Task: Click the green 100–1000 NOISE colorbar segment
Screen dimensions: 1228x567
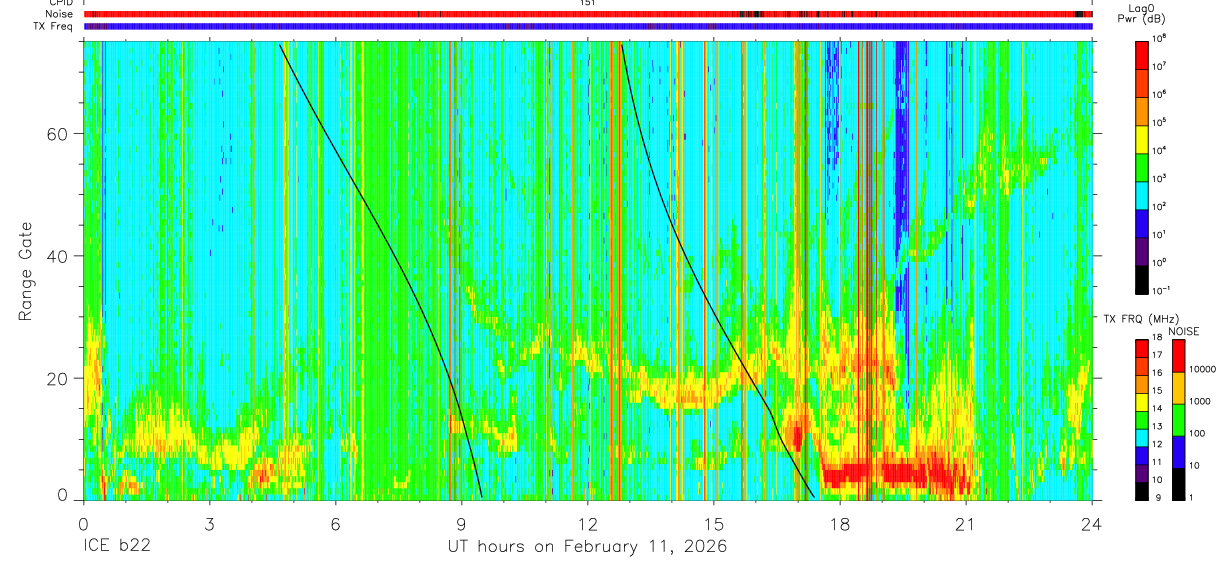Action: pyautogui.click(x=1177, y=419)
